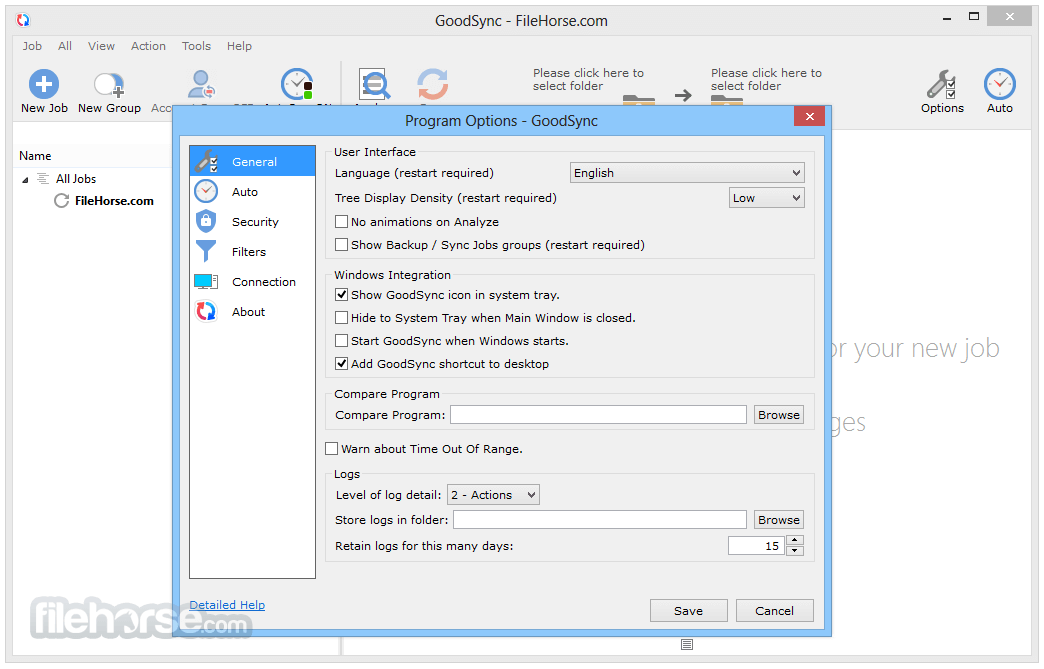The image size is (1044, 669).
Task: Click the left folder icon to select folder
Action: 639,100
